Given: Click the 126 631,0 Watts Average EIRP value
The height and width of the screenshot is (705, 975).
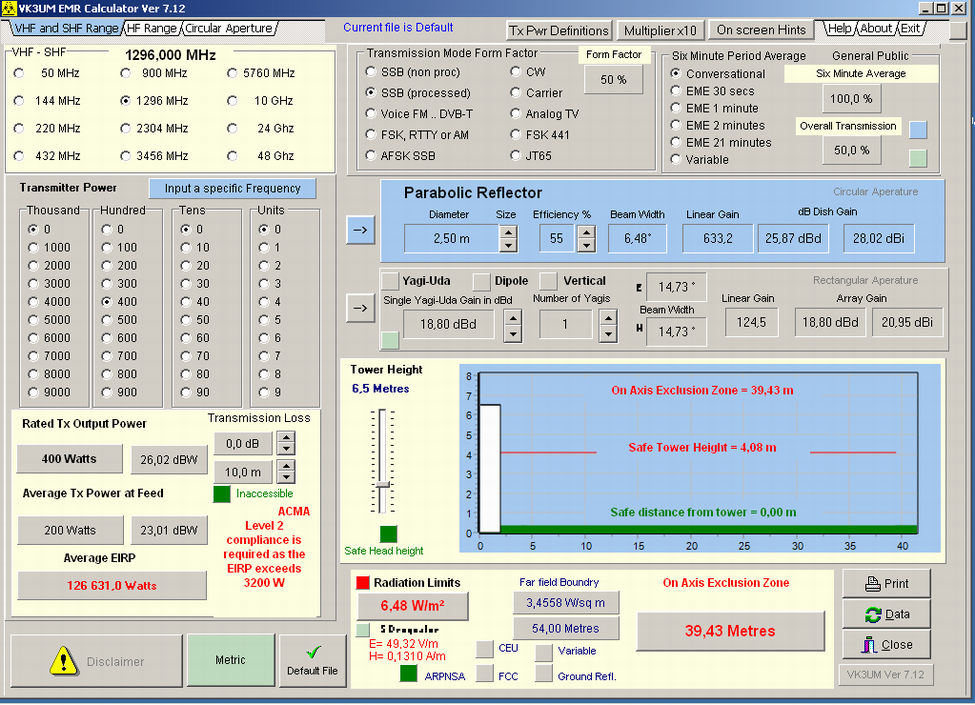Looking at the screenshot, I should tap(112, 586).
